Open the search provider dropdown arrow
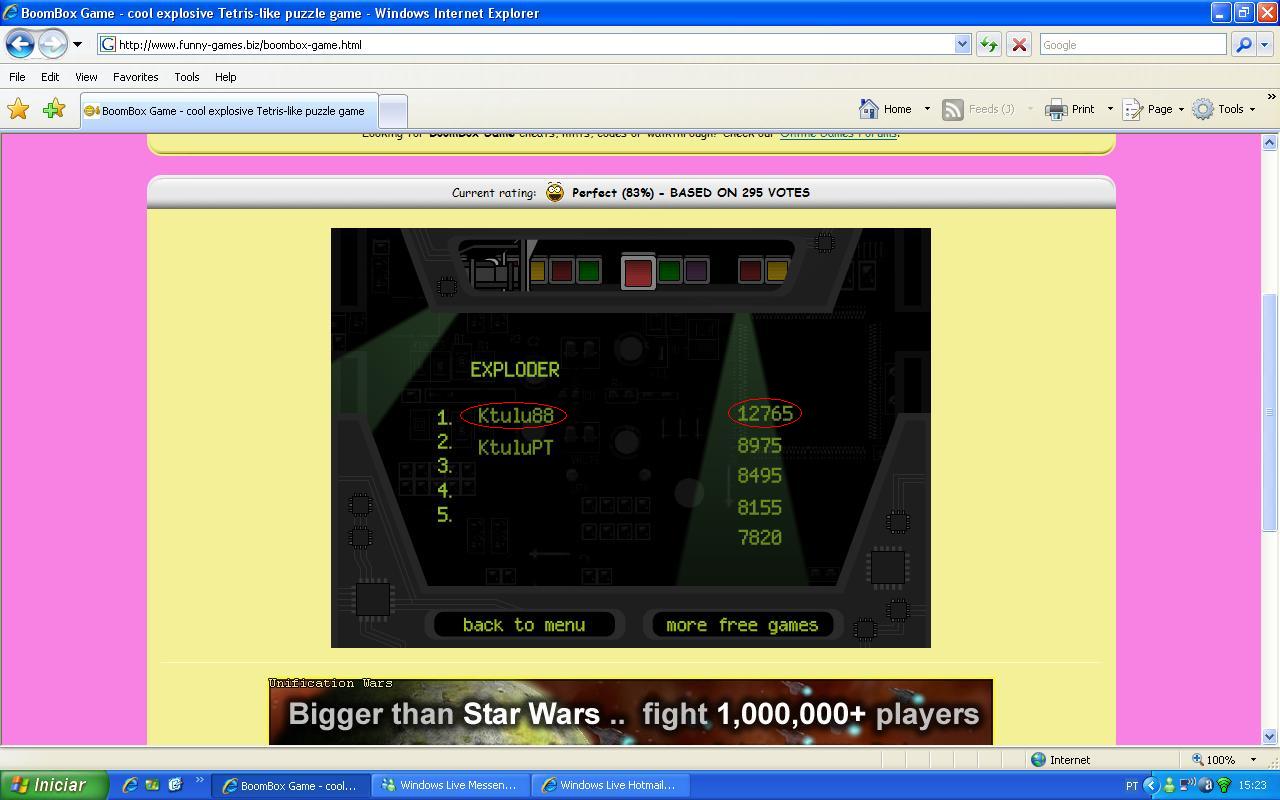 (1264, 44)
